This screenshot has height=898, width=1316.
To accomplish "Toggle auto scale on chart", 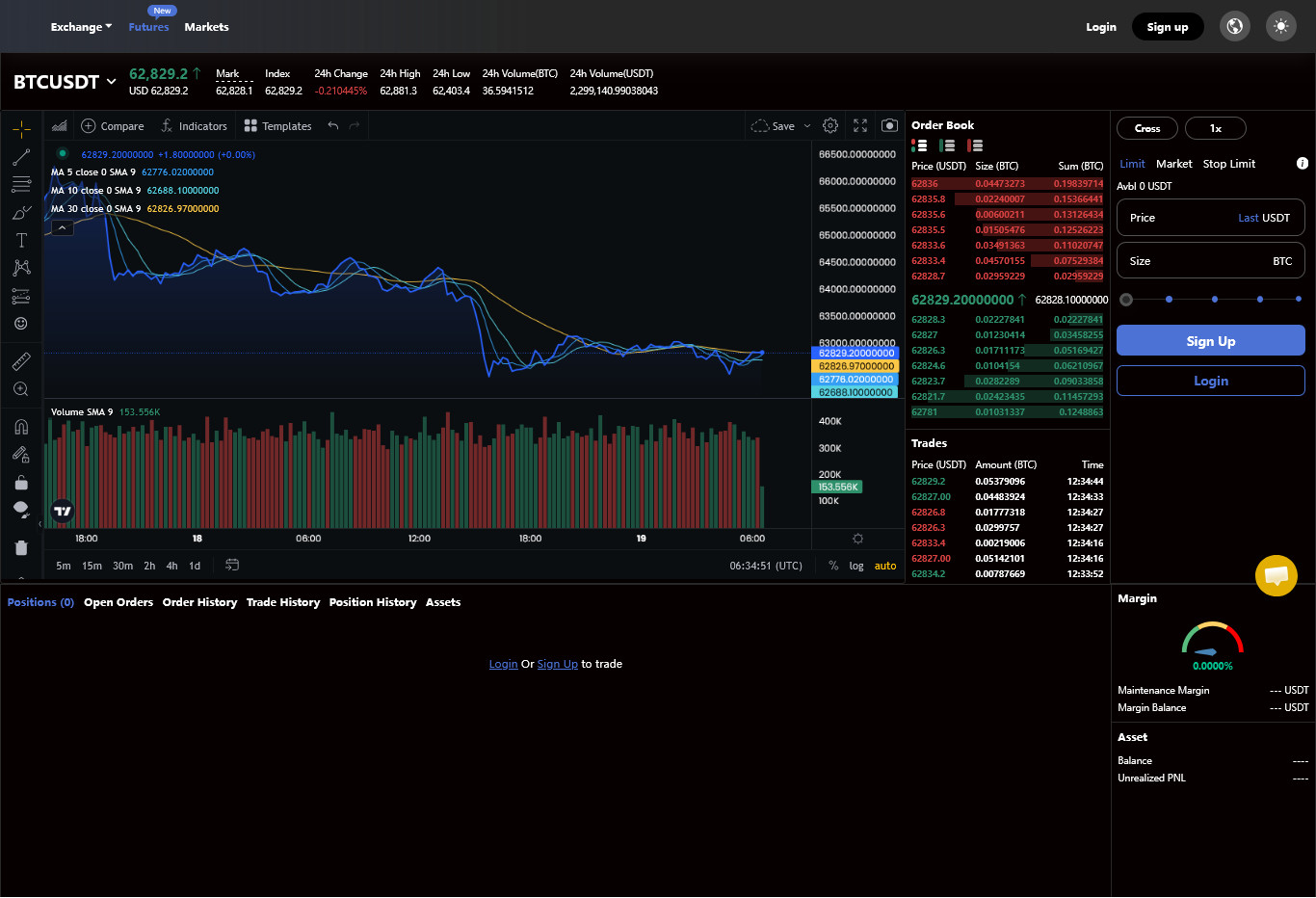I will click(885, 566).
